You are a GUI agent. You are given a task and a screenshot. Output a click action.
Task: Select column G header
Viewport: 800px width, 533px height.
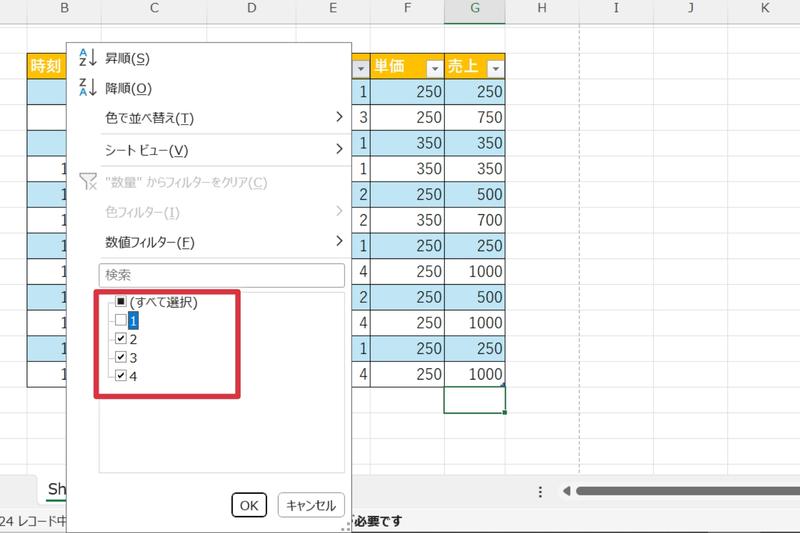click(x=474, y=9)
